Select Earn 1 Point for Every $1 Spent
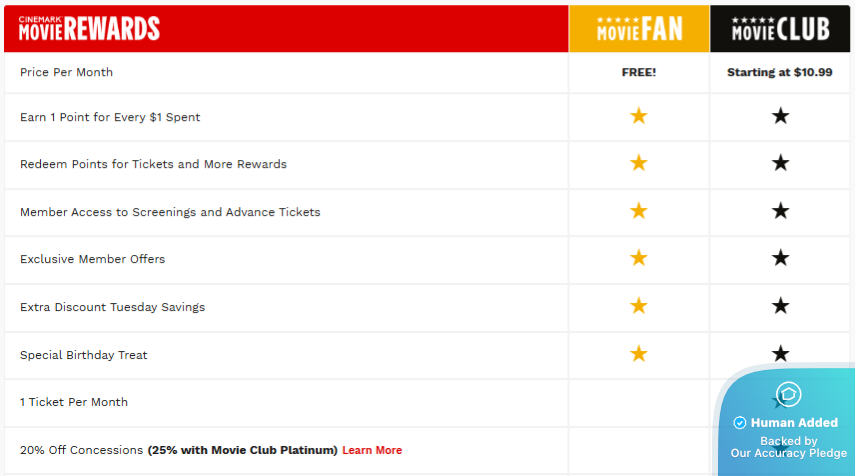The image size is (855, 476). [x=110, y=117]
